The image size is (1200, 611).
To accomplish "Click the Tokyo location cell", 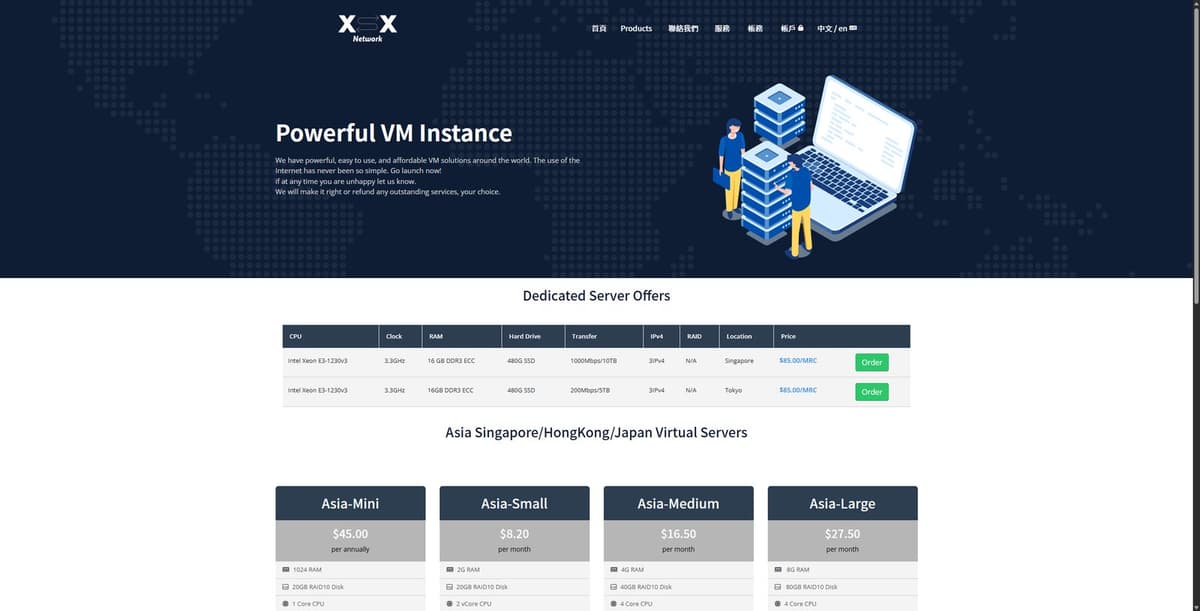I will [x=733, y=390].
